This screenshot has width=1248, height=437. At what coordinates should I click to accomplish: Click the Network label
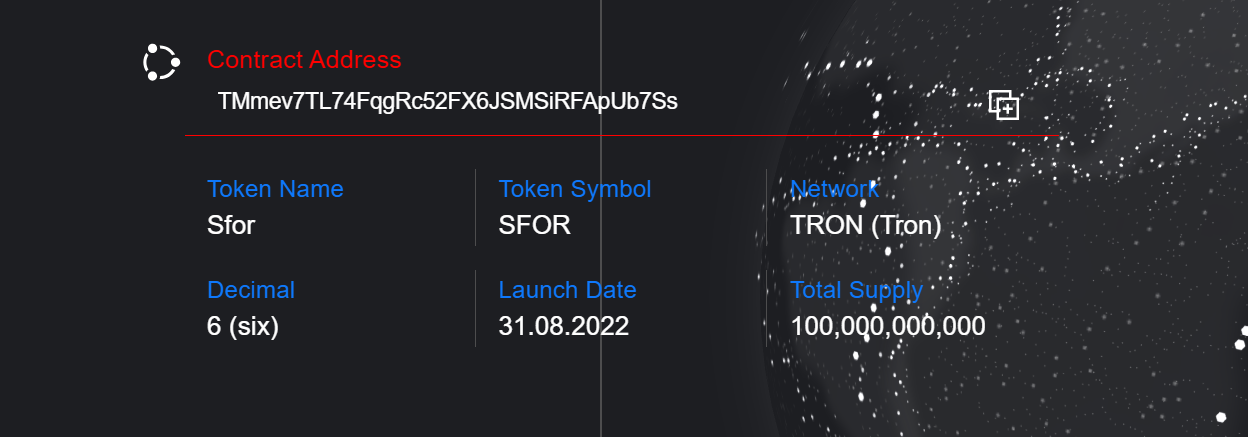[834, 189]
